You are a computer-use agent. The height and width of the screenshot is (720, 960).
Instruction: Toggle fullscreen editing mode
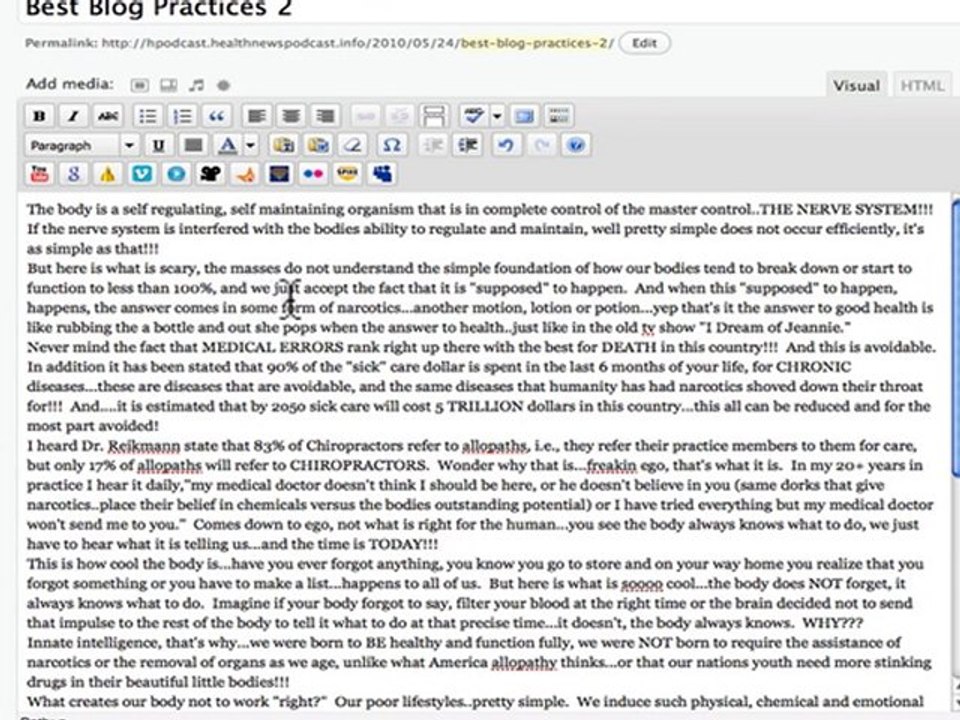pyautogui.click(x=524, y=116)
